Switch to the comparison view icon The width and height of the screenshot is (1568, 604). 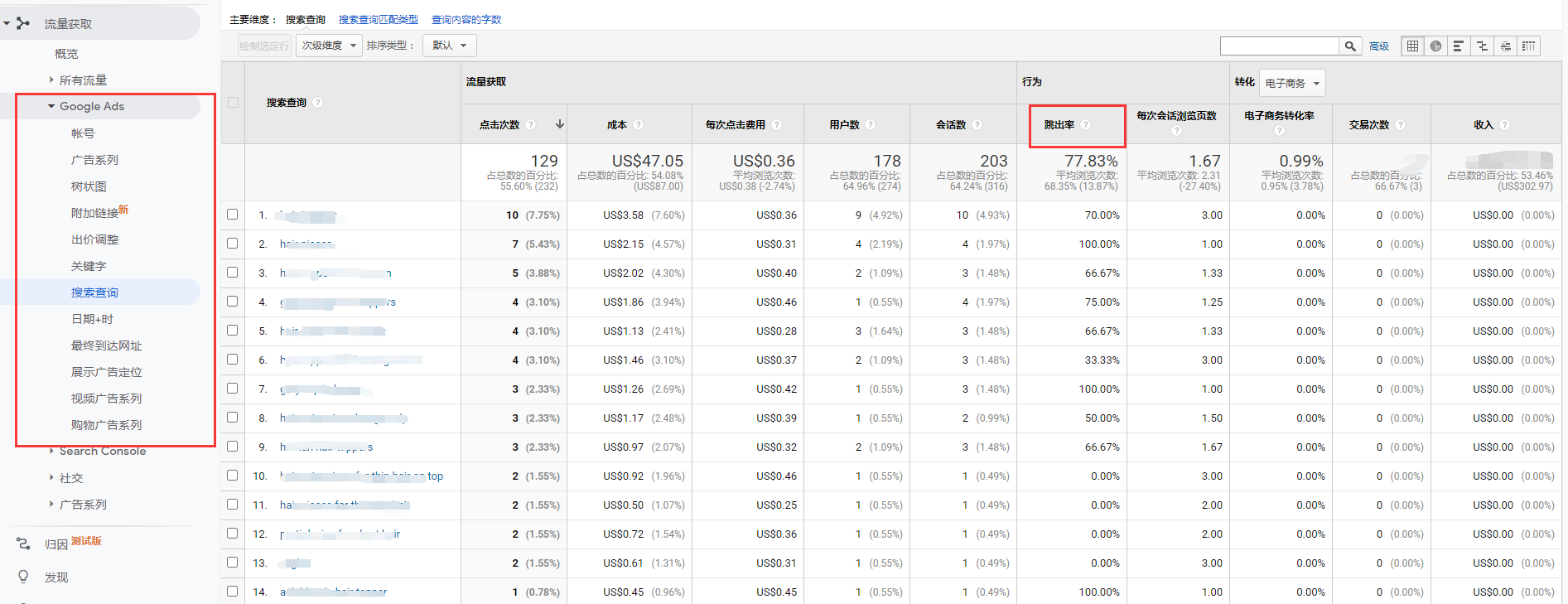pos(1482,46)
